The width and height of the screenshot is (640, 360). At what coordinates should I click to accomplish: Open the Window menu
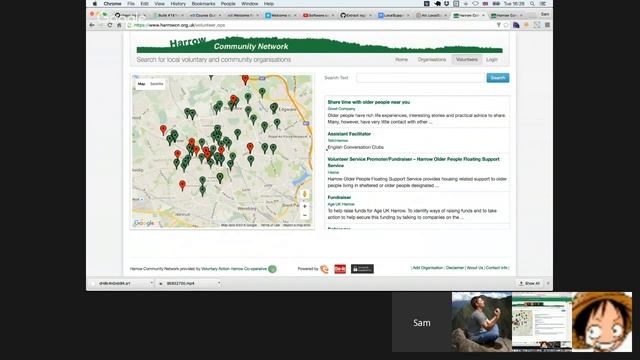[249, 4]
